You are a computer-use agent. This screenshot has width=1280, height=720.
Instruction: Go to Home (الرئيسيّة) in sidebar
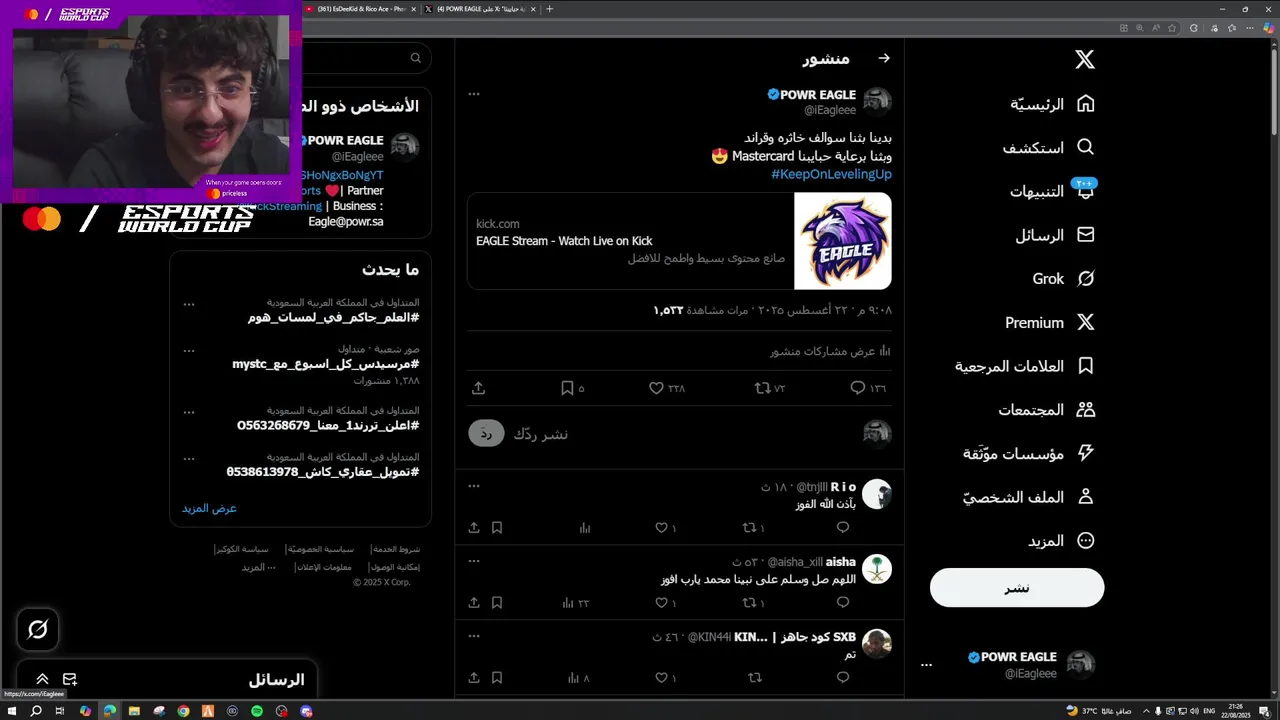(x=1052, y=104)
